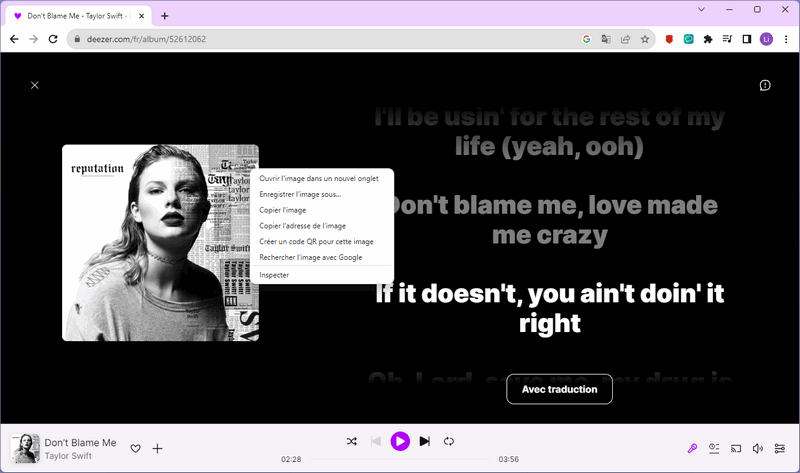Toggle the lyrics microphone icon
800x473 pixels.
pyautogui.click(x=692, y=449)
